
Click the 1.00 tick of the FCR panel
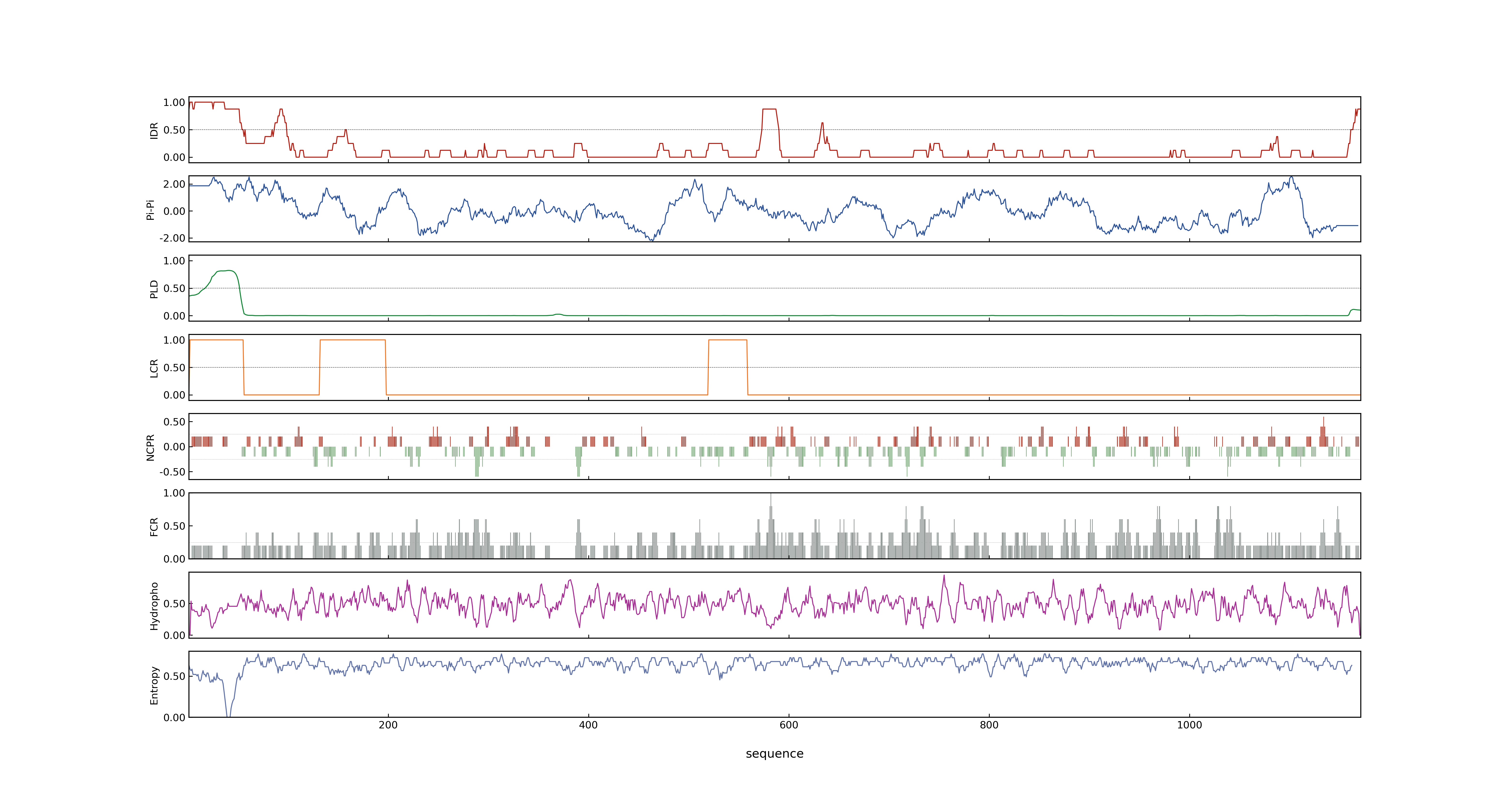pos(174,493)
